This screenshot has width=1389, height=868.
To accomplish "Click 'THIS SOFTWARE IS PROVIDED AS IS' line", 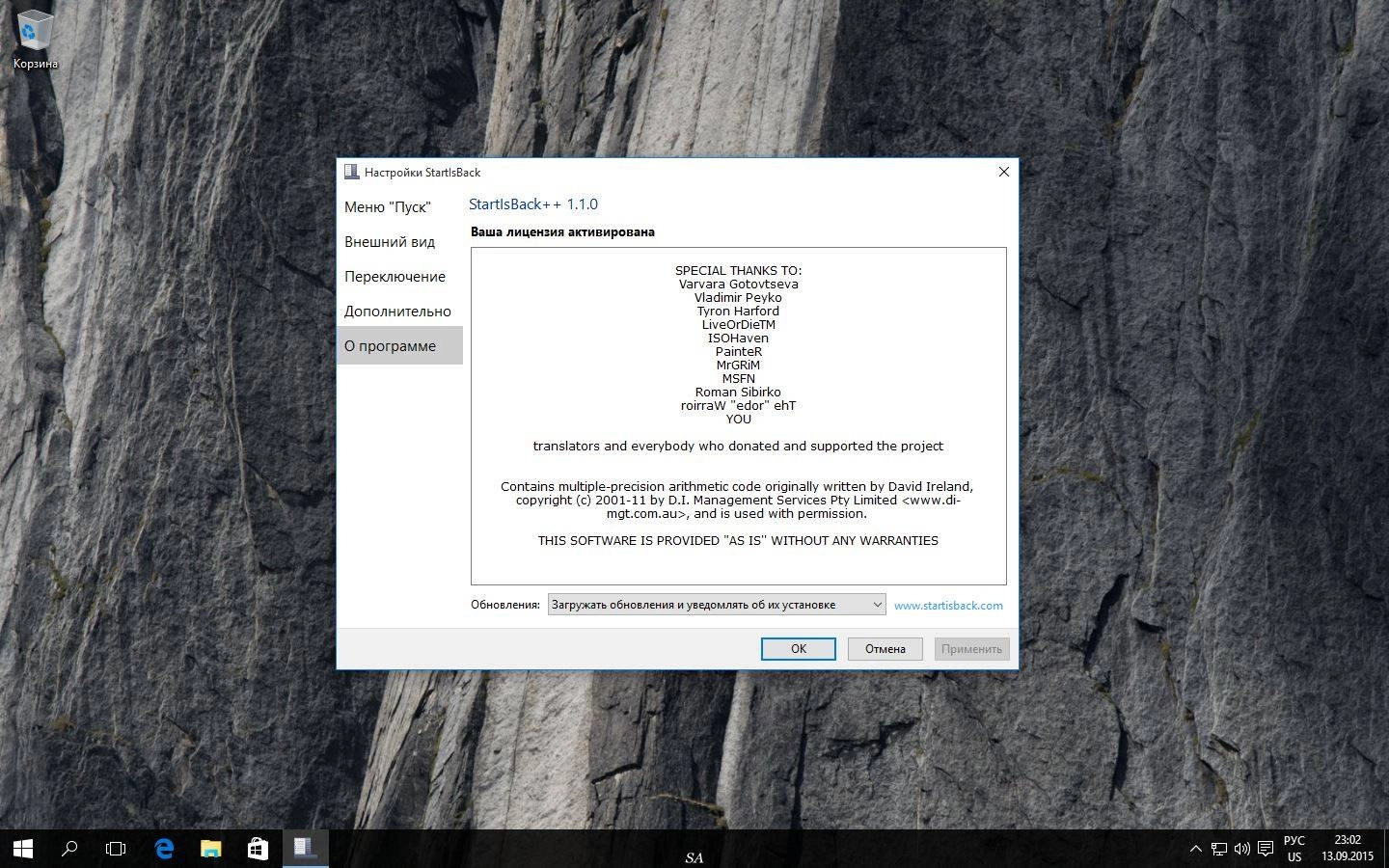I will click(738, 541).
